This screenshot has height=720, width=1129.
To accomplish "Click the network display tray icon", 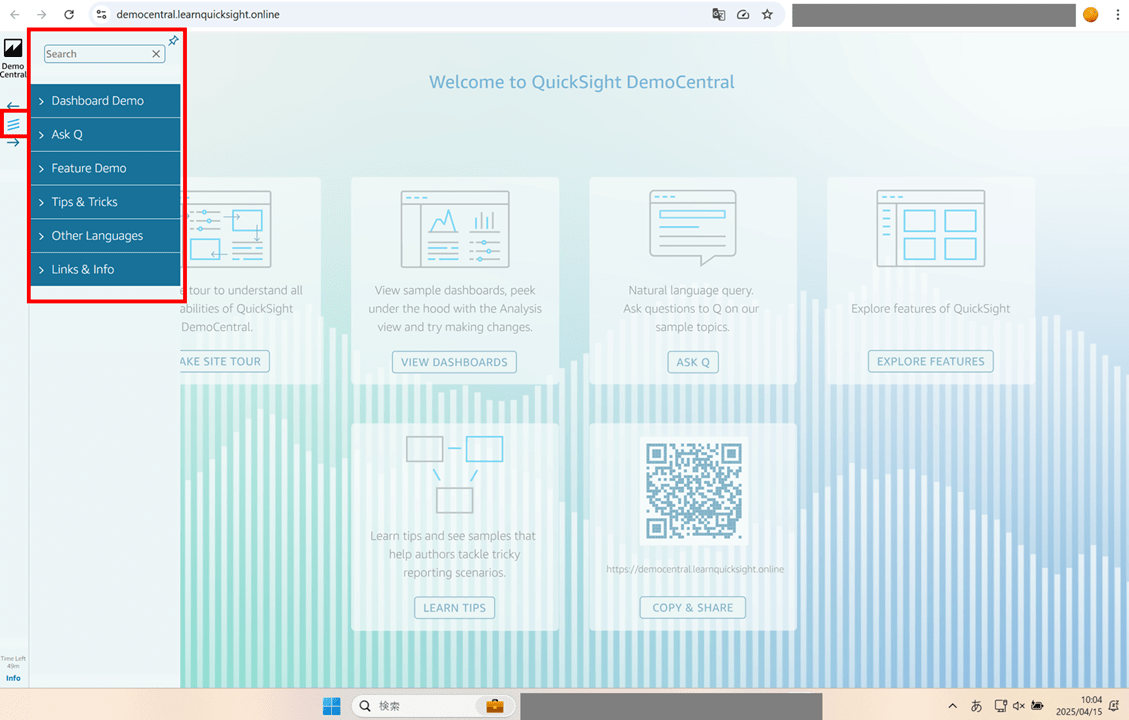I will (x=1000, y=706).
